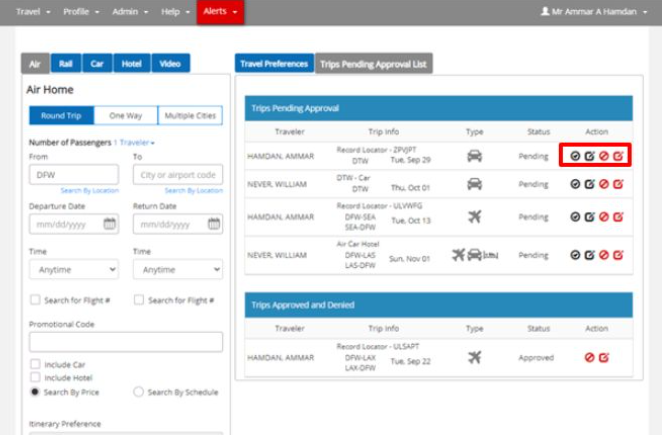The image size is (662, 435).
Task: Click Record Locator - ZPVJPT text
Action: (376, 150)
